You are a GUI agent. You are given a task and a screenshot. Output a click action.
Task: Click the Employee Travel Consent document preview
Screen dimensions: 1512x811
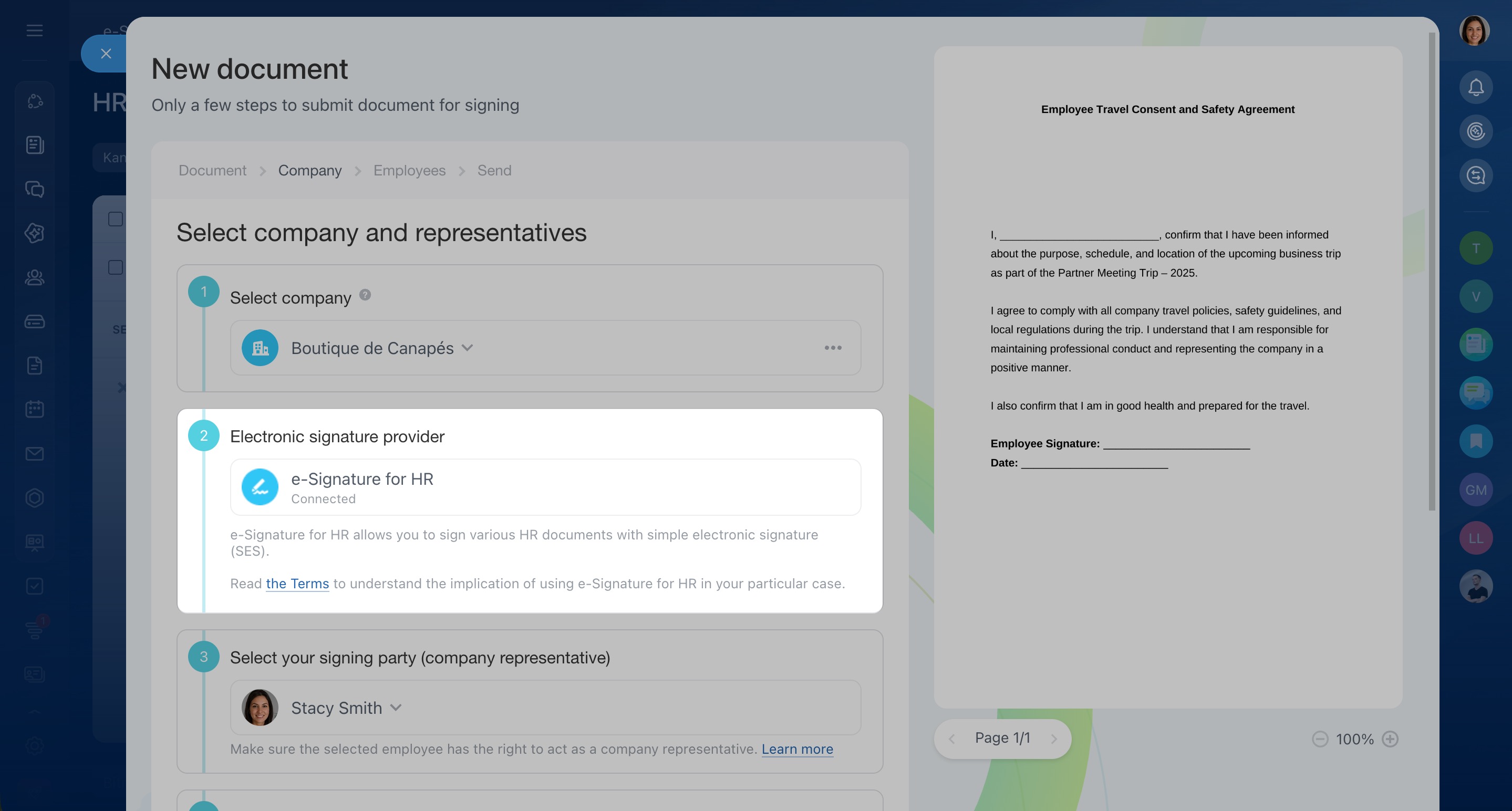[x=1168, y=377]
